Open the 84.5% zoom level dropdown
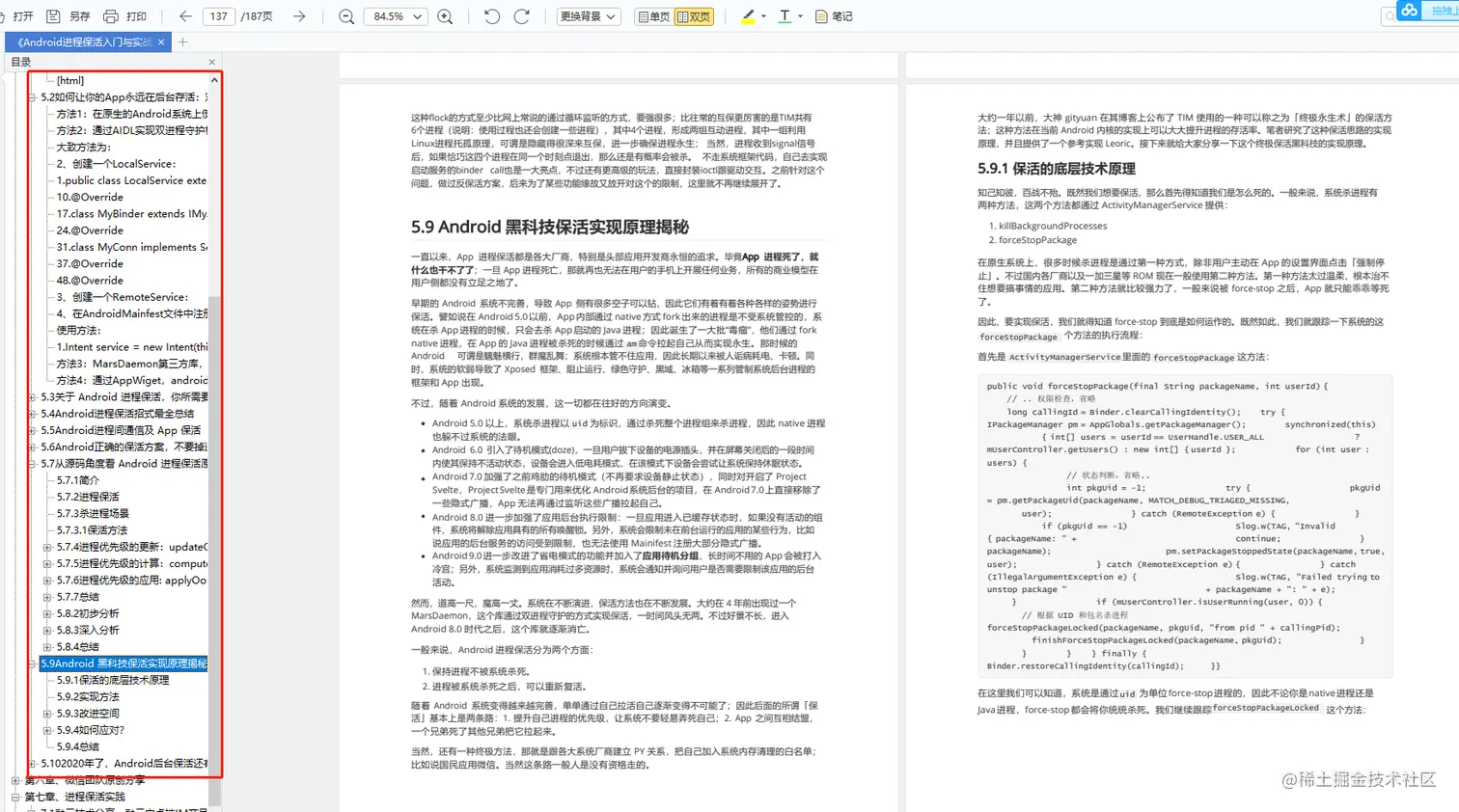This screenshot has height=812, width=1459. click(x=398, y=16)
